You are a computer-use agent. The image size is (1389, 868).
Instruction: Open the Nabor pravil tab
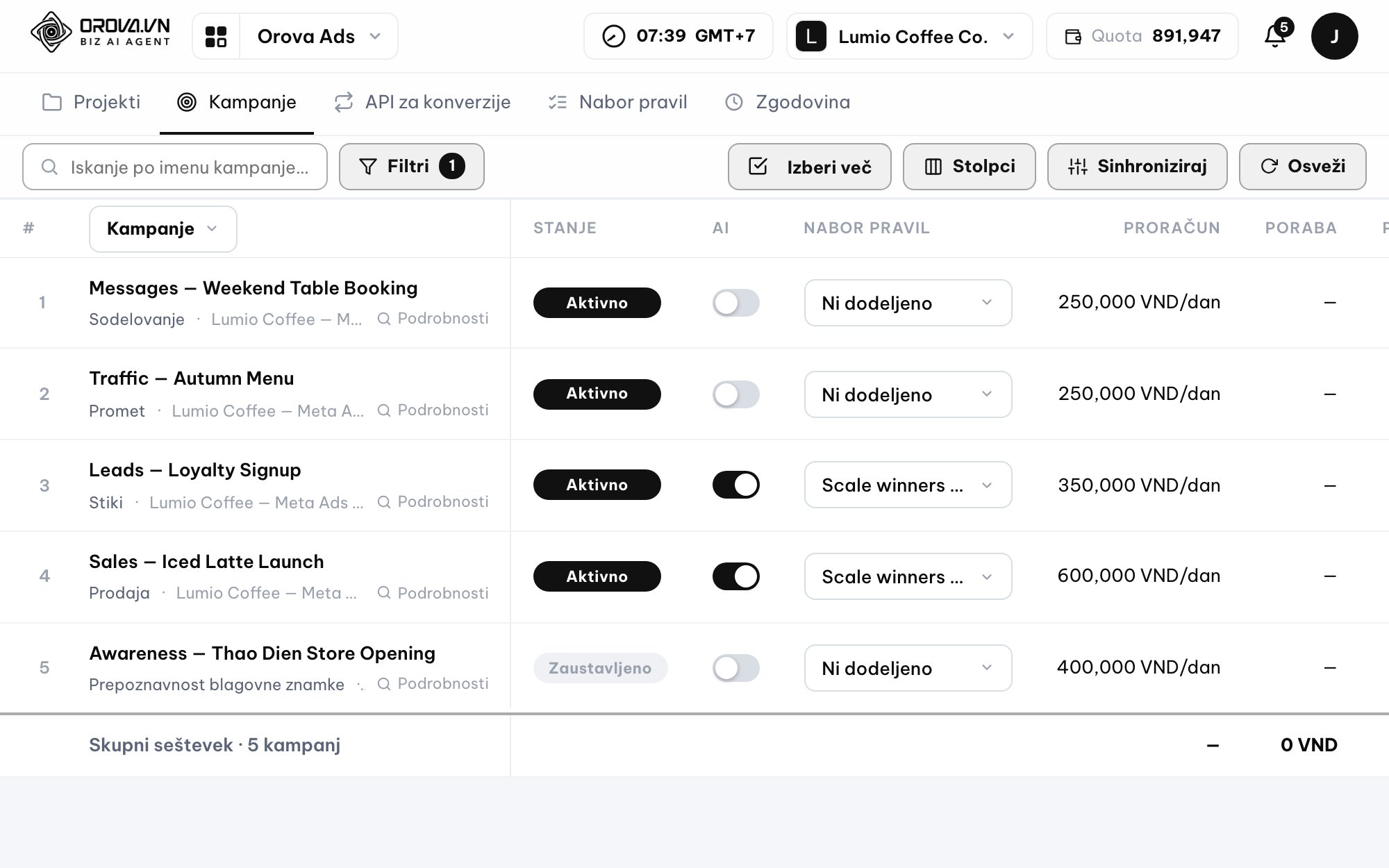(618, 103)
